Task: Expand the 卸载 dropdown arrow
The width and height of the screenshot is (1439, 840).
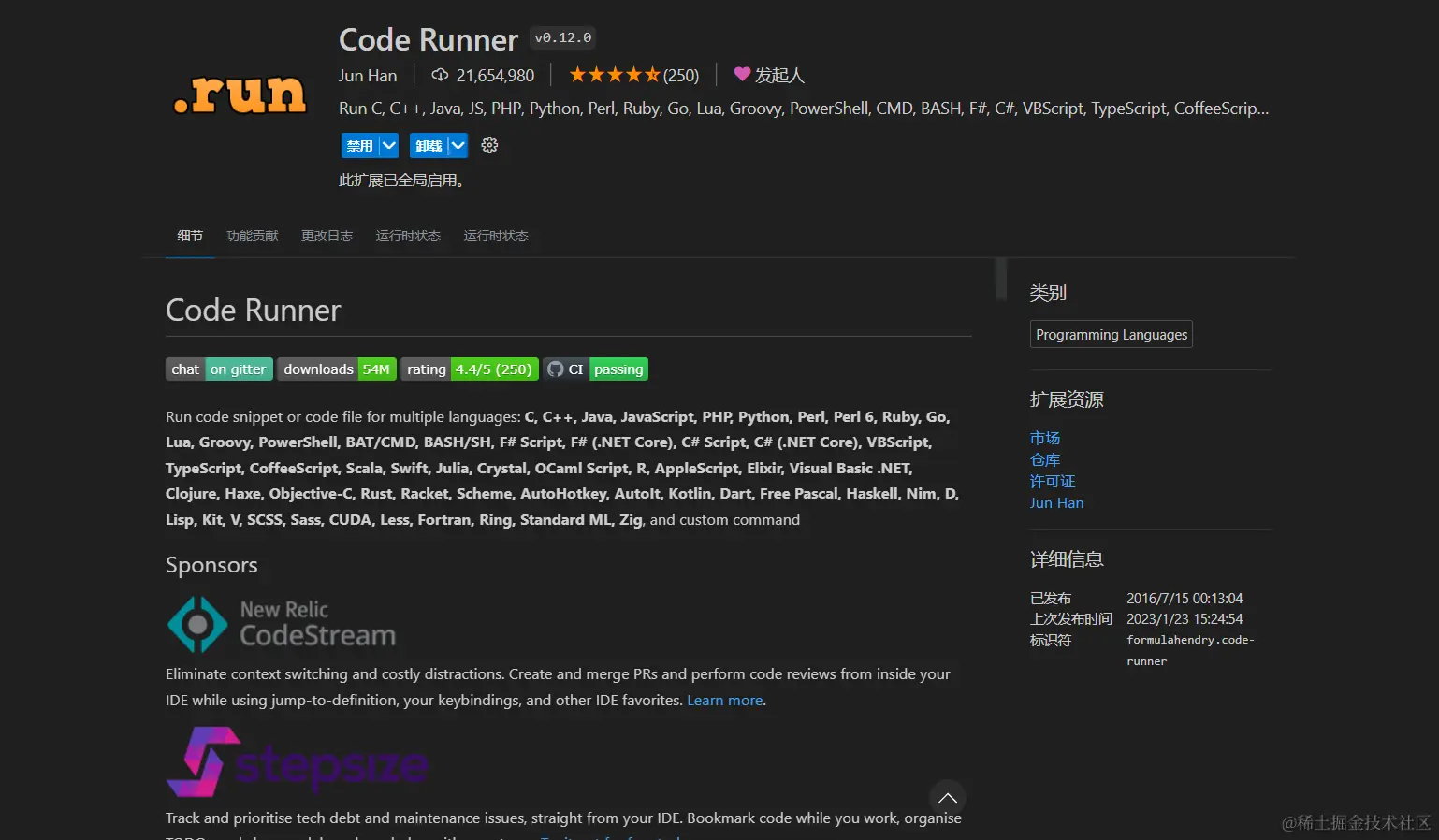Action: (458, 146)
